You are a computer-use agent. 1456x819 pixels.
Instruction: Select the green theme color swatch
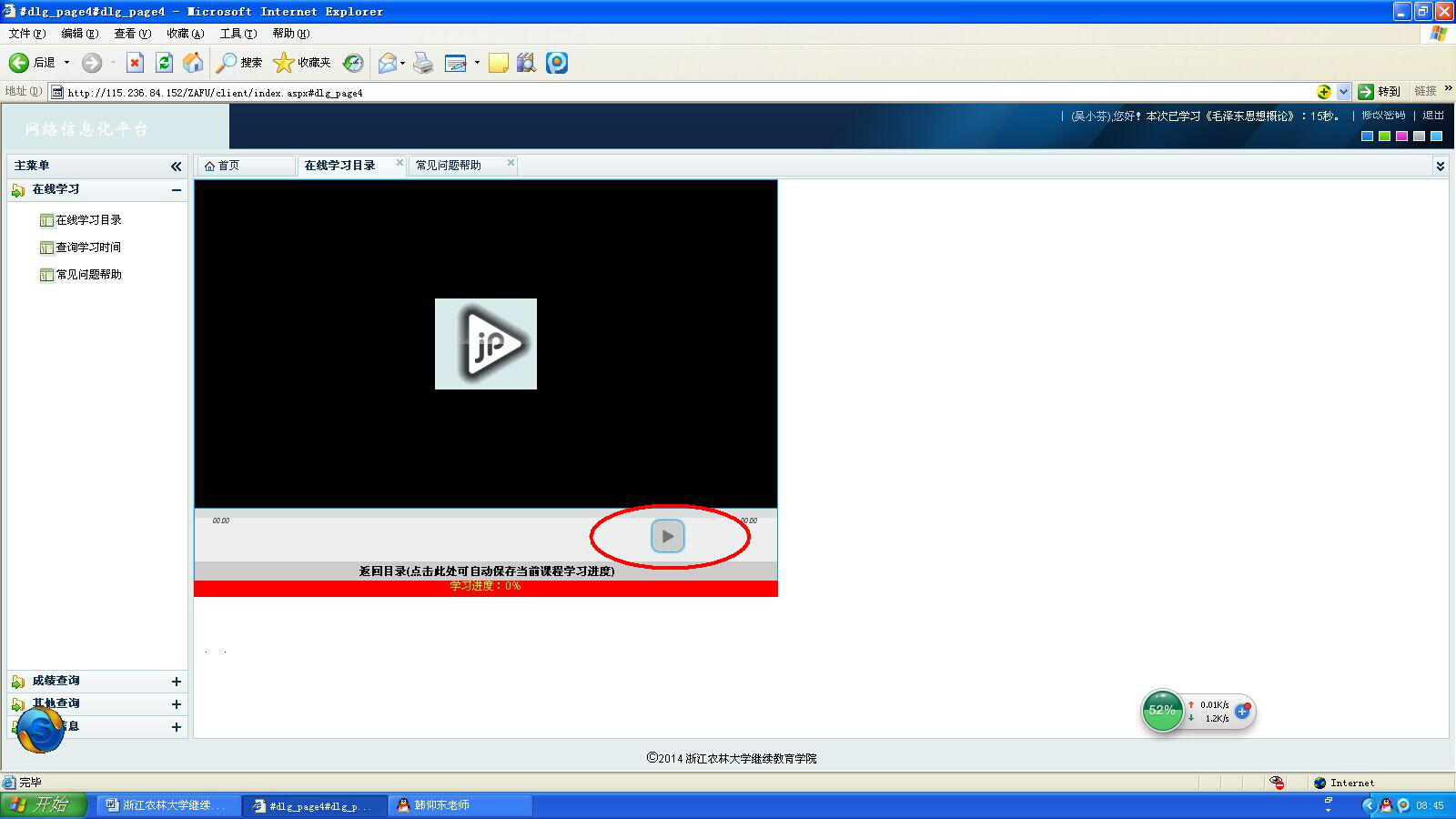pyautogui.click(x=1384, y=136)
